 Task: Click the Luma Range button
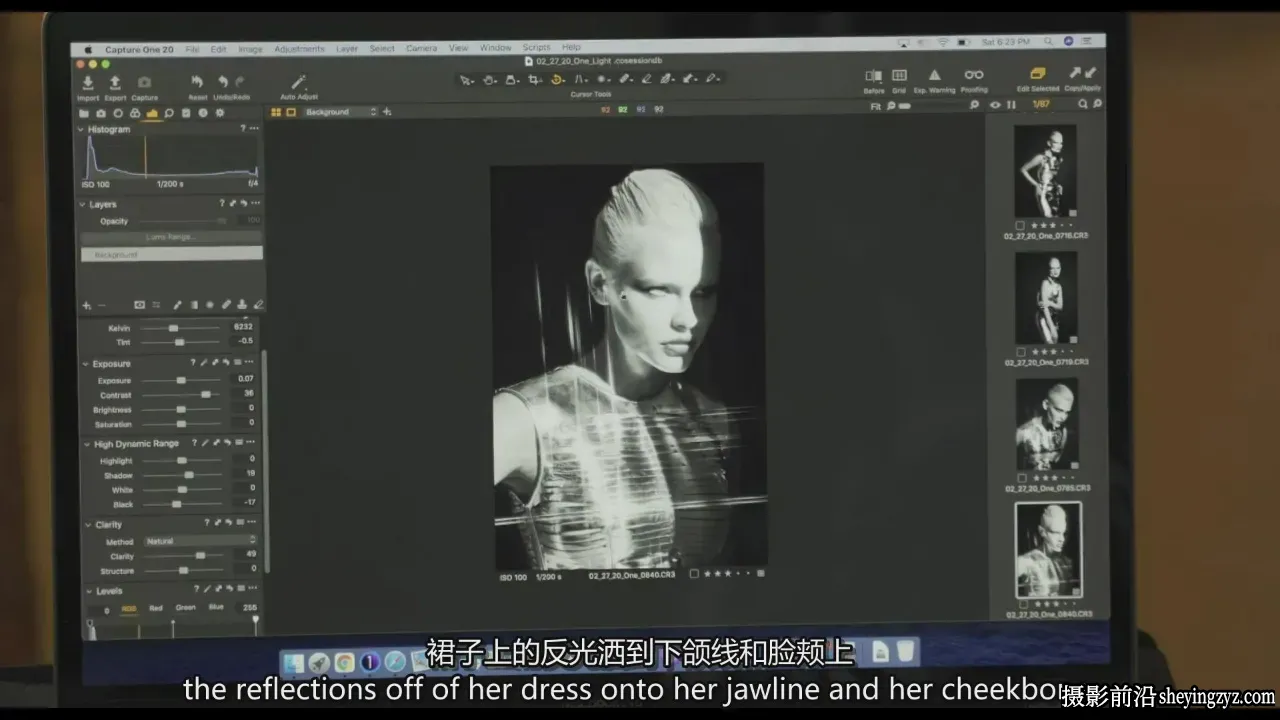tap(171, 237)
